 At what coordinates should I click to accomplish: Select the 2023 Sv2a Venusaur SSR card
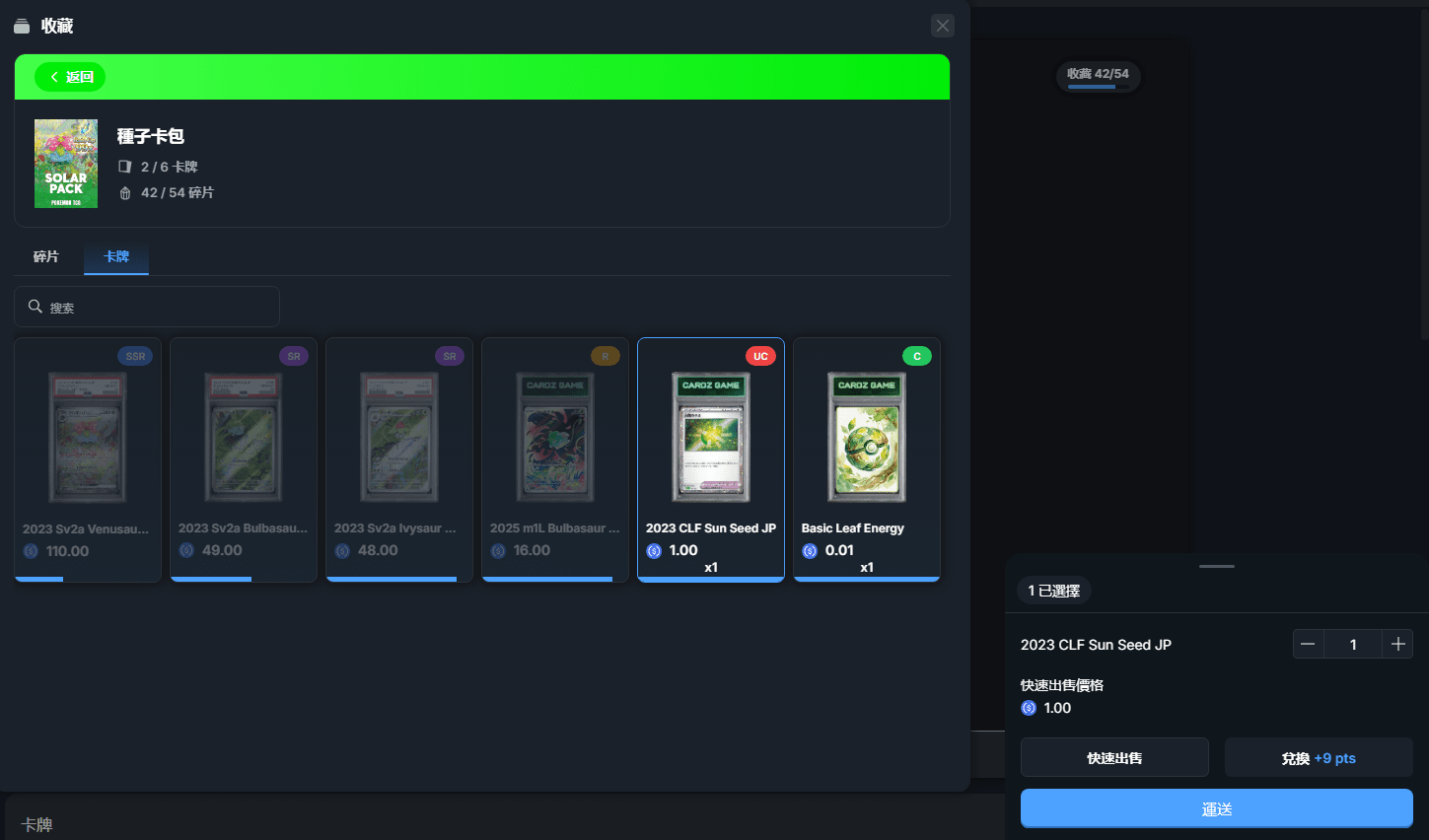pos(88,459)
